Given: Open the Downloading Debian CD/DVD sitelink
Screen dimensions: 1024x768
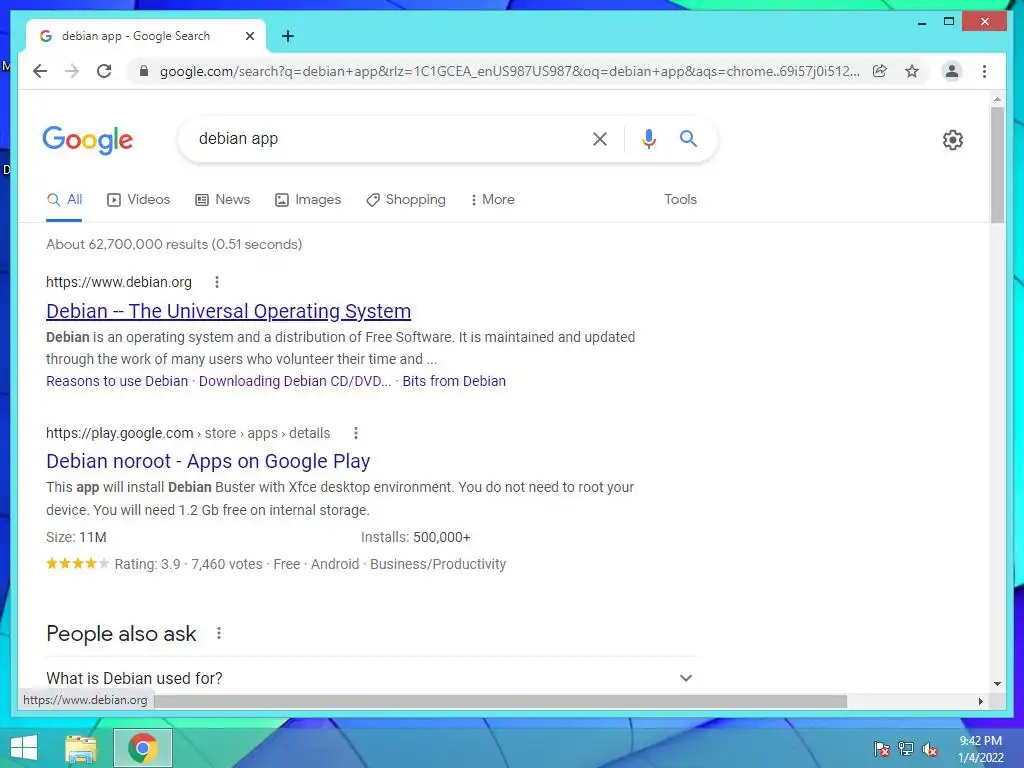Looking at the screenshot, I should tap(295, 381).
